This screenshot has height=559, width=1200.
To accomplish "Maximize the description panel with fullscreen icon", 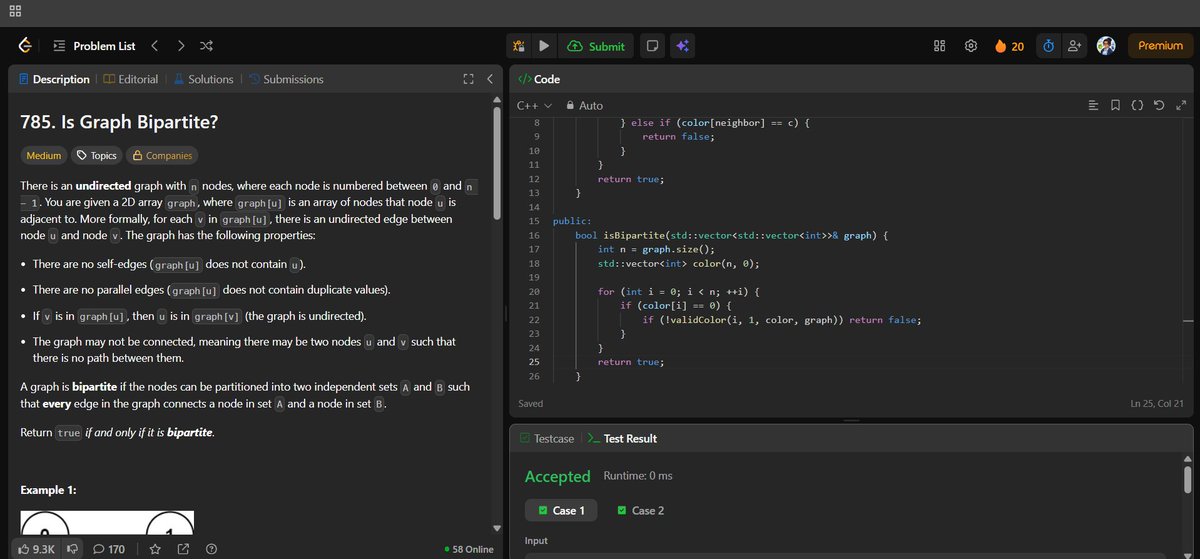I will tap(468, 79).
